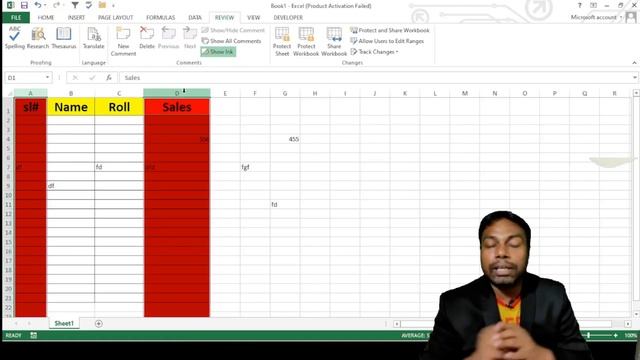Click the cell with fd in column G
This screenshot has height=360, width=640.
285,204
